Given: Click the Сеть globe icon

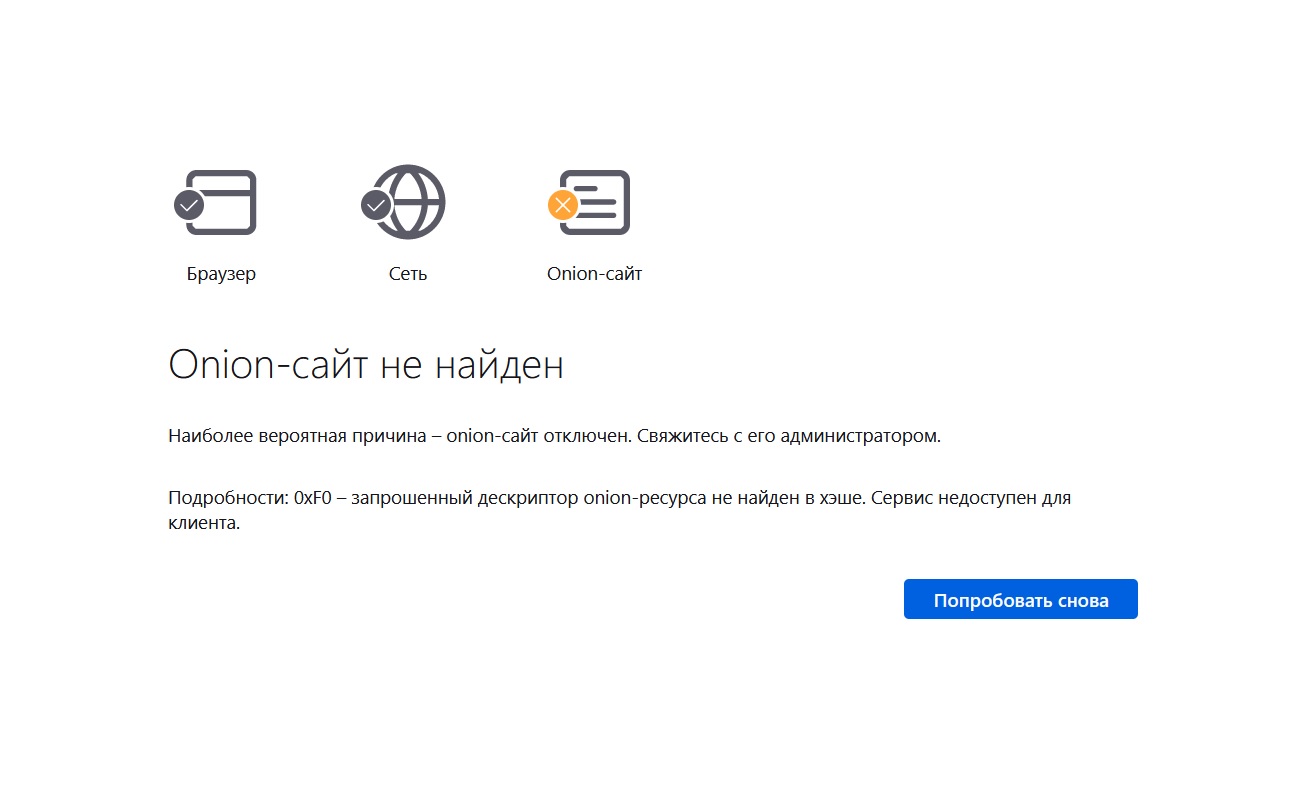Looking at the screenshot, I should (x=404, y=202).
